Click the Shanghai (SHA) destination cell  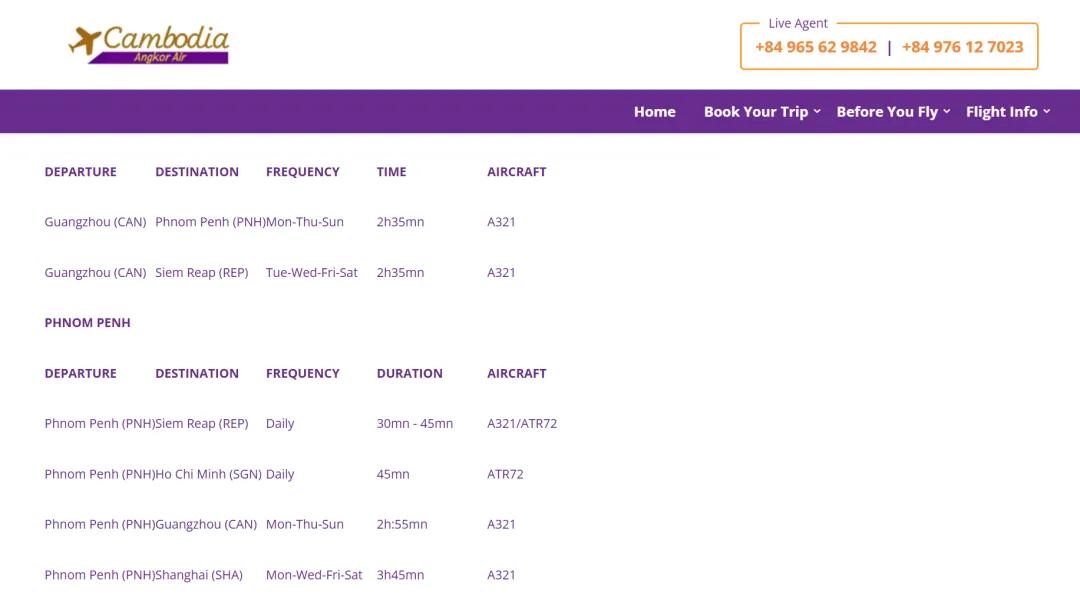coord(199,575)
